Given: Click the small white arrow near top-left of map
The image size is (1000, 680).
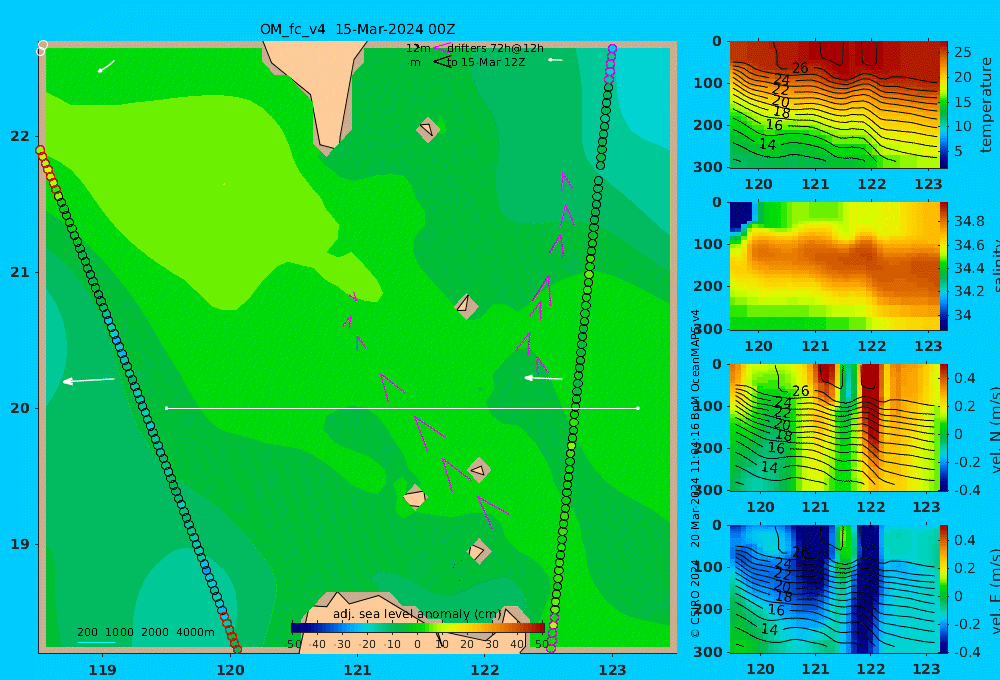Looking at the screenshot, I should click(x=106, y=66).
